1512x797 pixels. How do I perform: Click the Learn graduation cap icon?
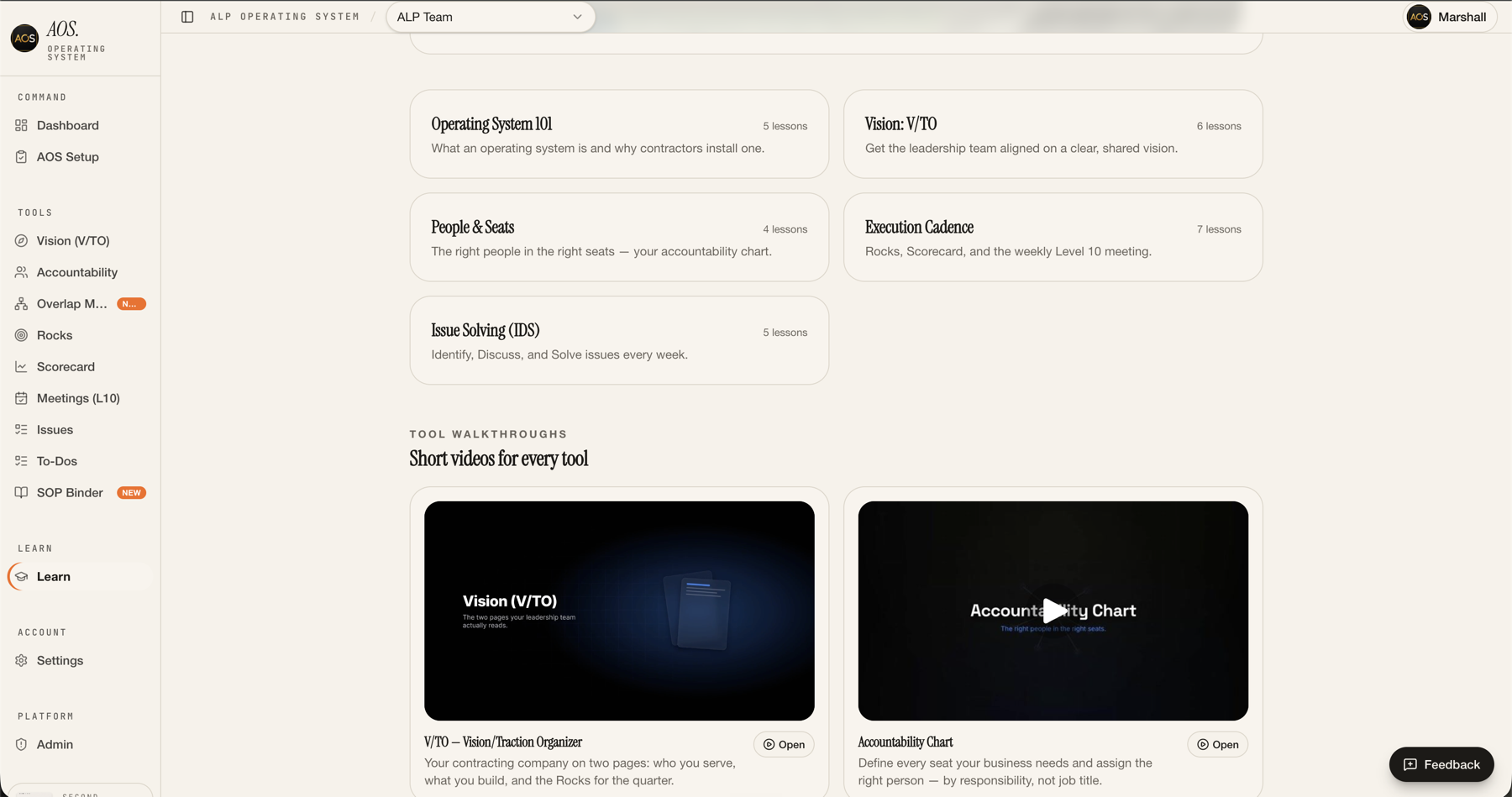coord(21,577)
